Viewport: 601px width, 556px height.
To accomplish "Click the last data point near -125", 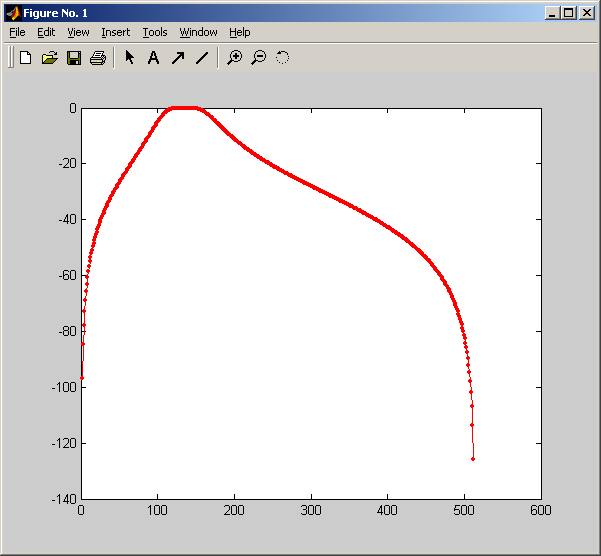I will click(473, 459).
